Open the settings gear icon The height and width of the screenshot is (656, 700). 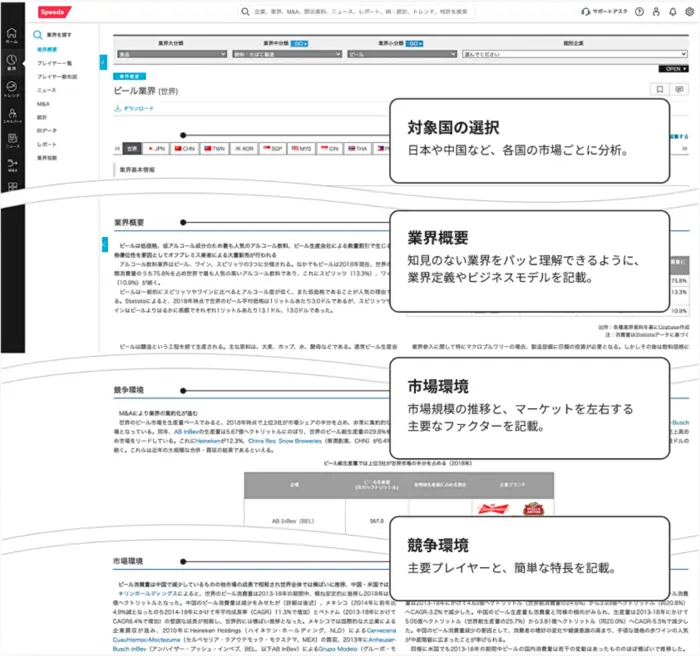pyautogui.click(x=689, y=12)
